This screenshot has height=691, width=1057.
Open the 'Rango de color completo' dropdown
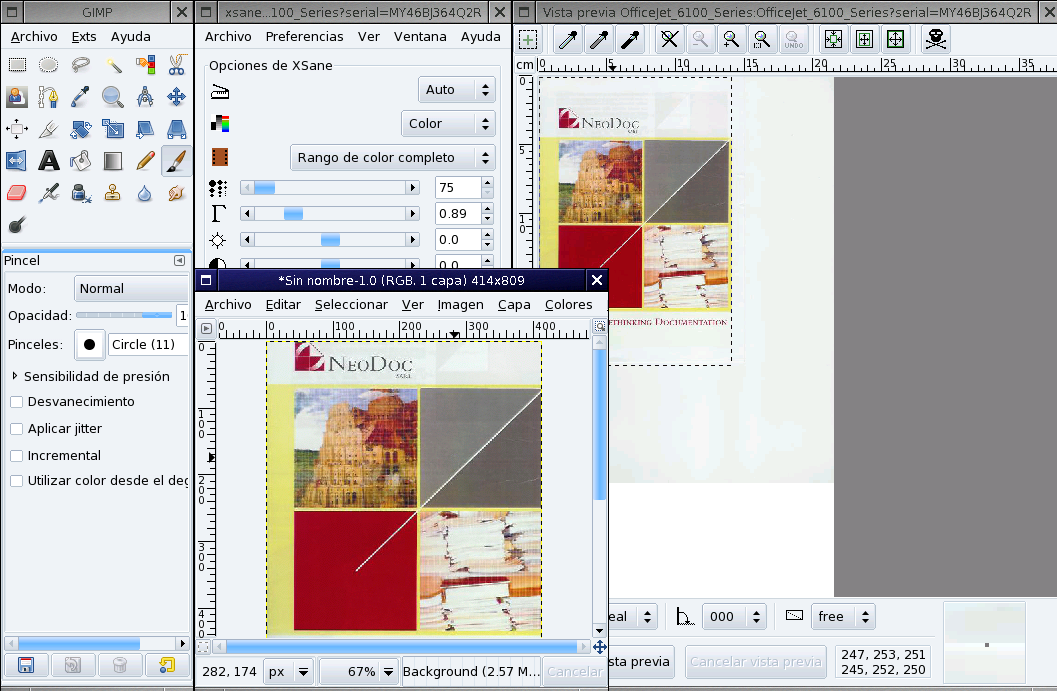click(x=393, y=158)
